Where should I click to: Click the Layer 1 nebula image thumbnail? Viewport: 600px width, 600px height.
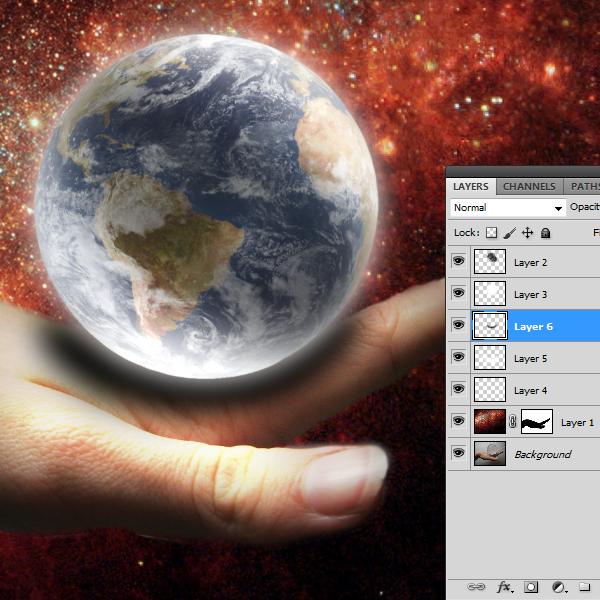[490, 421]
